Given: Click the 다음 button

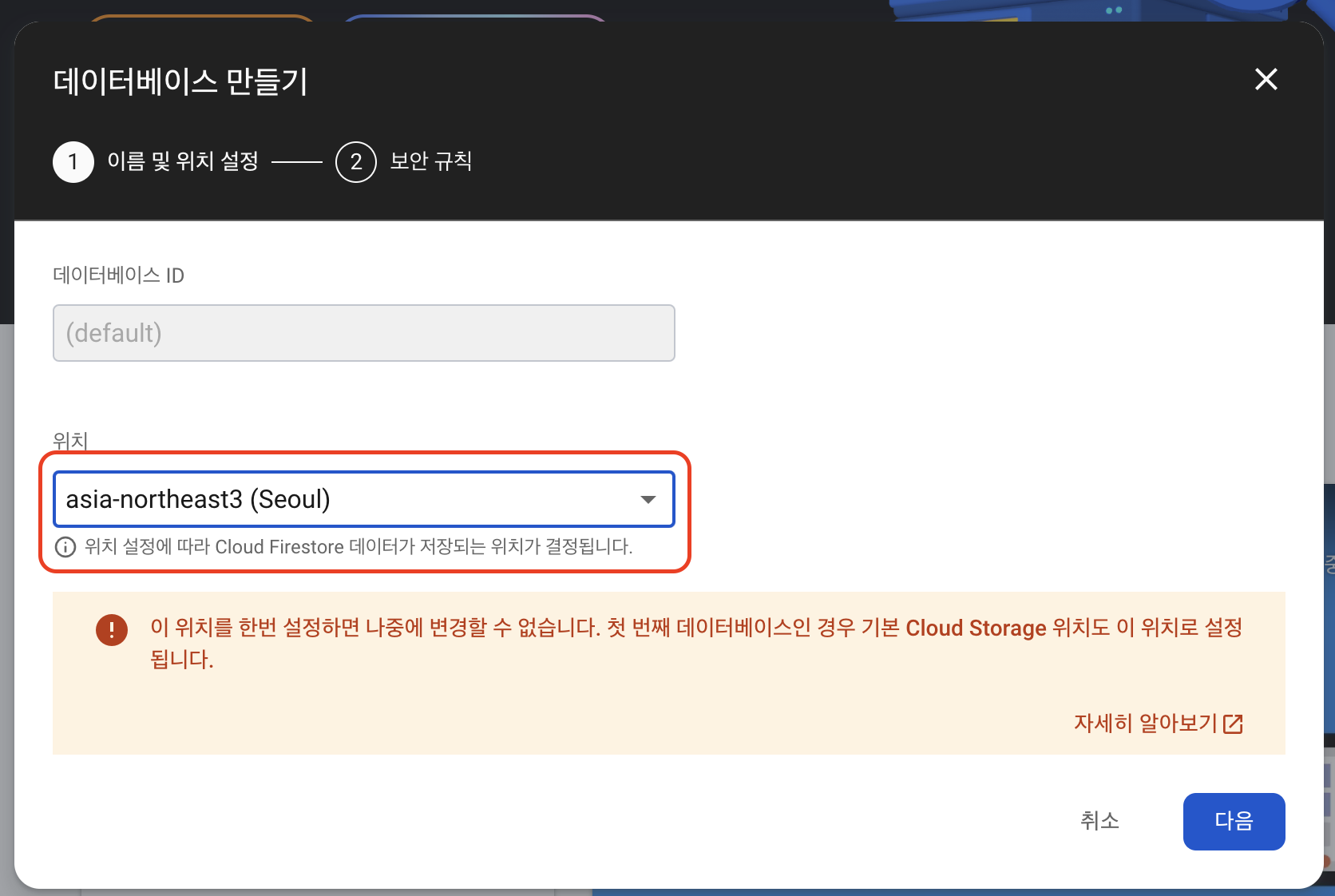Looking at the screenshot, I should [x=1234, y=822].
